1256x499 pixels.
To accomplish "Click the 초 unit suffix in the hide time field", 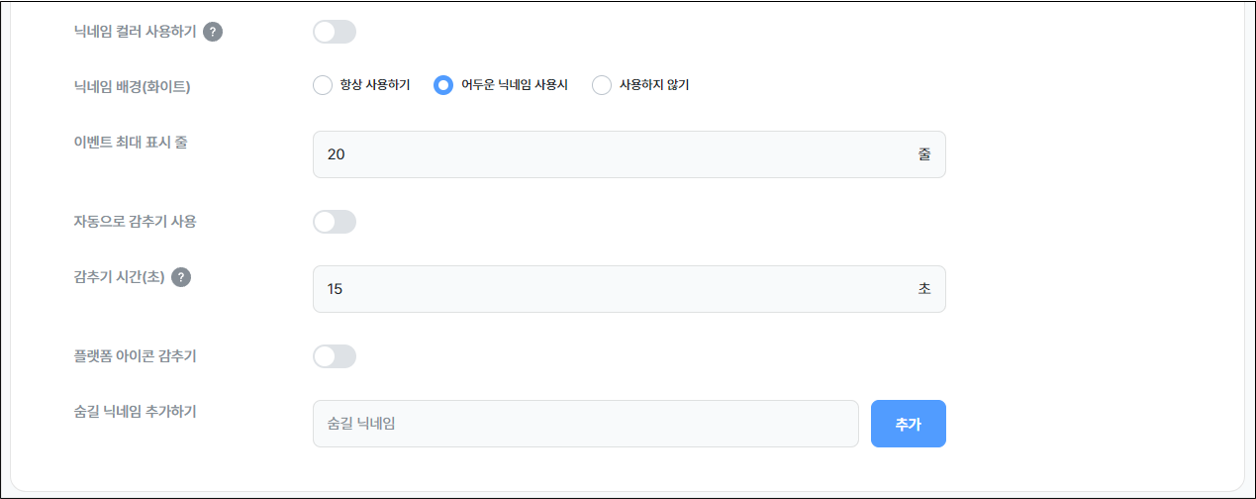I will (x=924, y=289).
